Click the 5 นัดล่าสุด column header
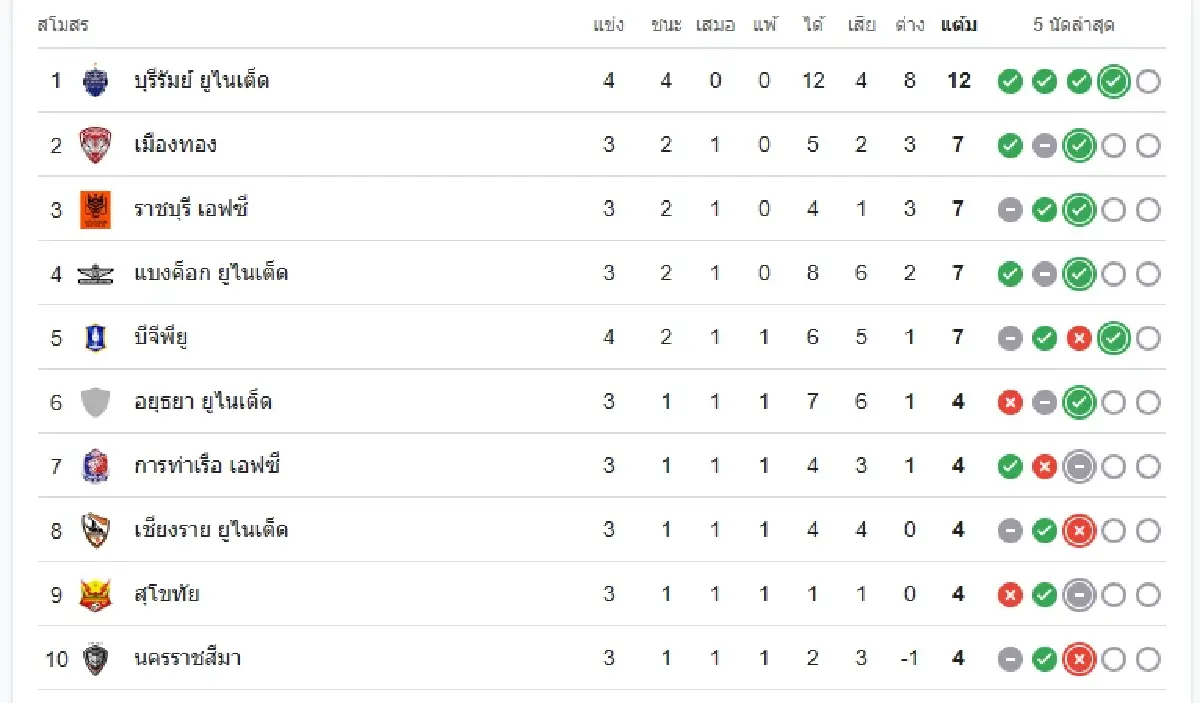Screen dimensions: 1200x703 click(1073, 25)
